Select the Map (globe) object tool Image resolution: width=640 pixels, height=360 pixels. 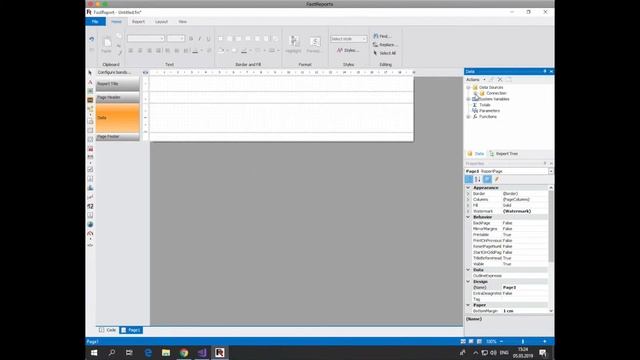coord(90,224)
